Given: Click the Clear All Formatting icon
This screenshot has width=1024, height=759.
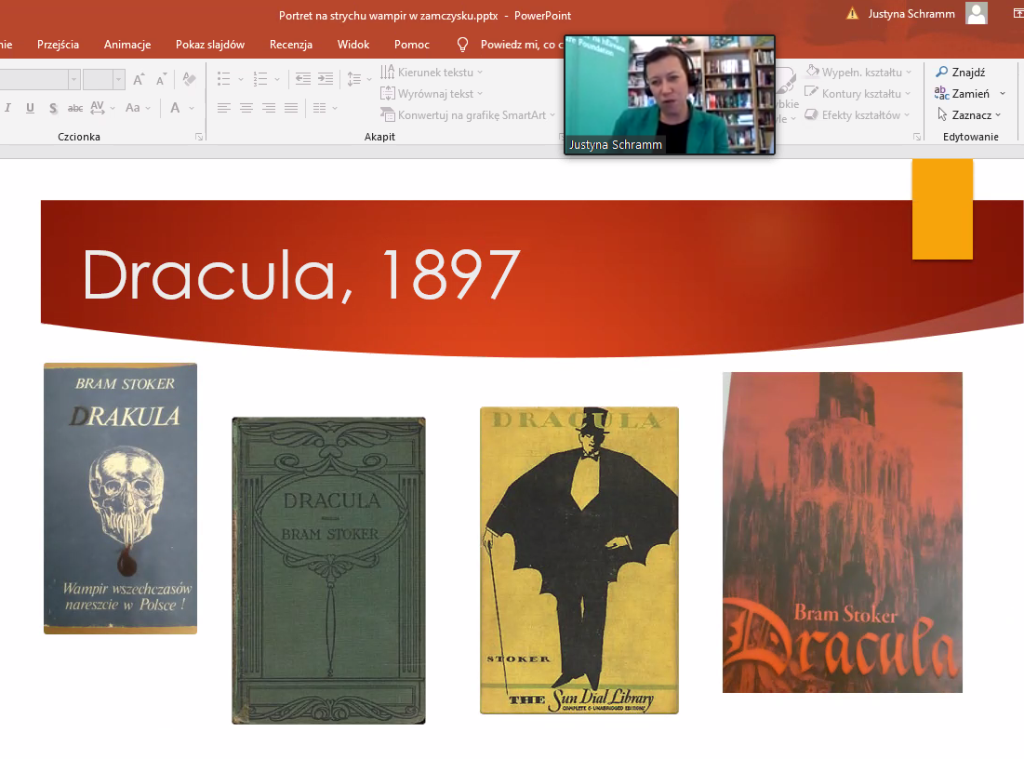Looking at the screenshot, I should (189, 79).
